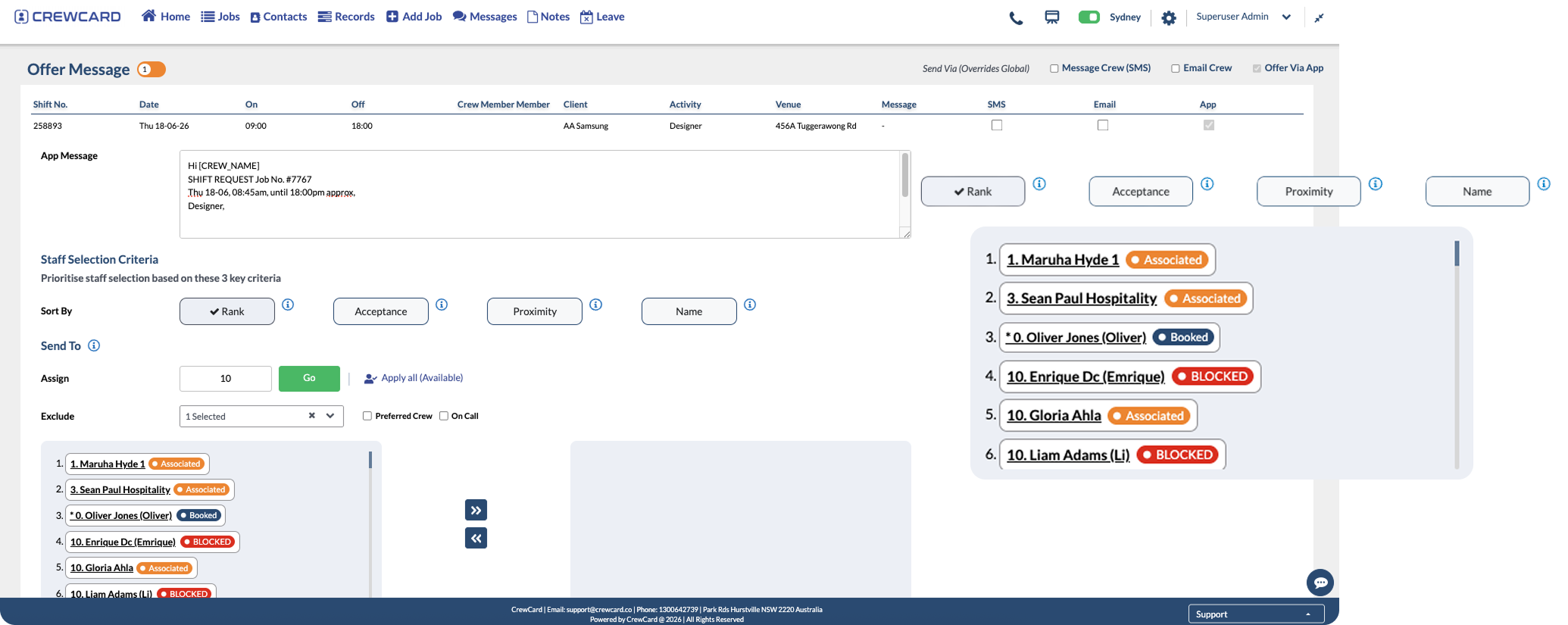
Task: Expand the Support dropdown in the footer
Action: [x=1256, y=614]
